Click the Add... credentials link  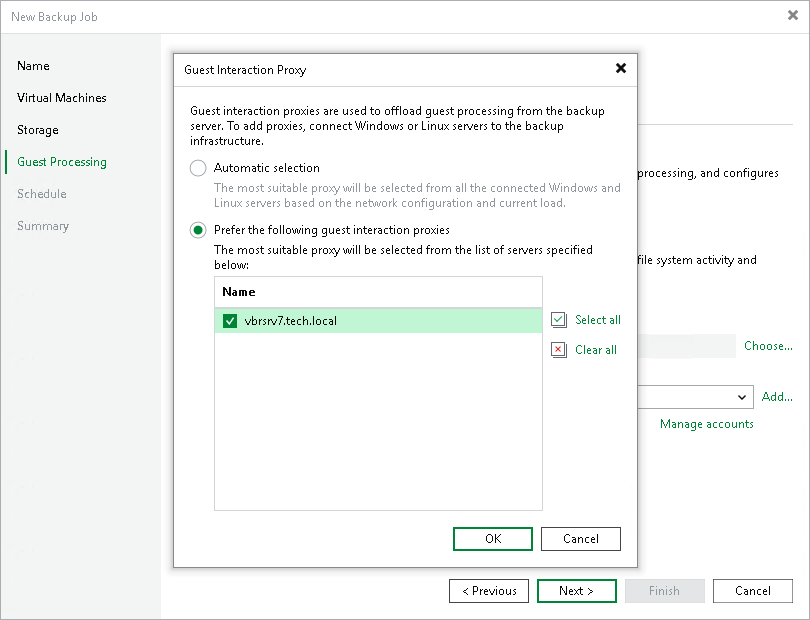pos(777,397)
